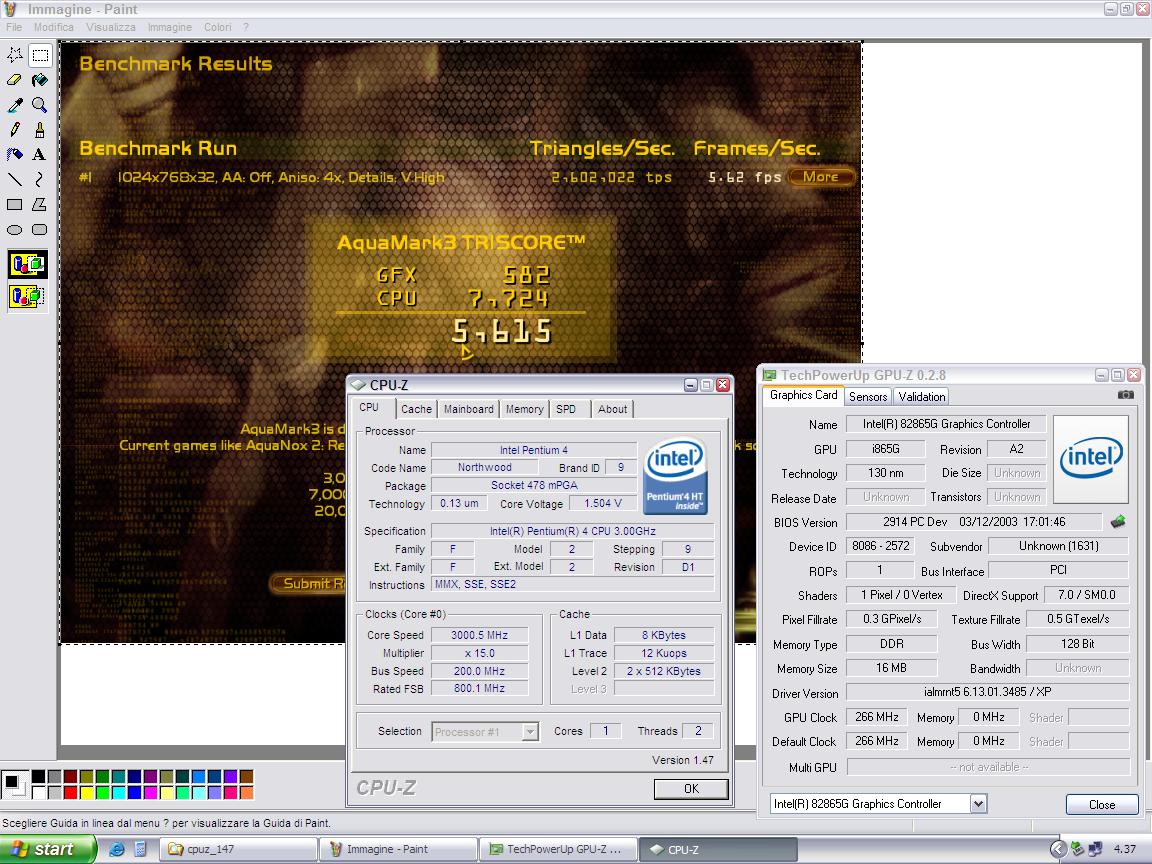Viewport: 1152px width, 864px height.
Task: Click the Driver Version field in GPU-Z
Action: tap(987, 692)
